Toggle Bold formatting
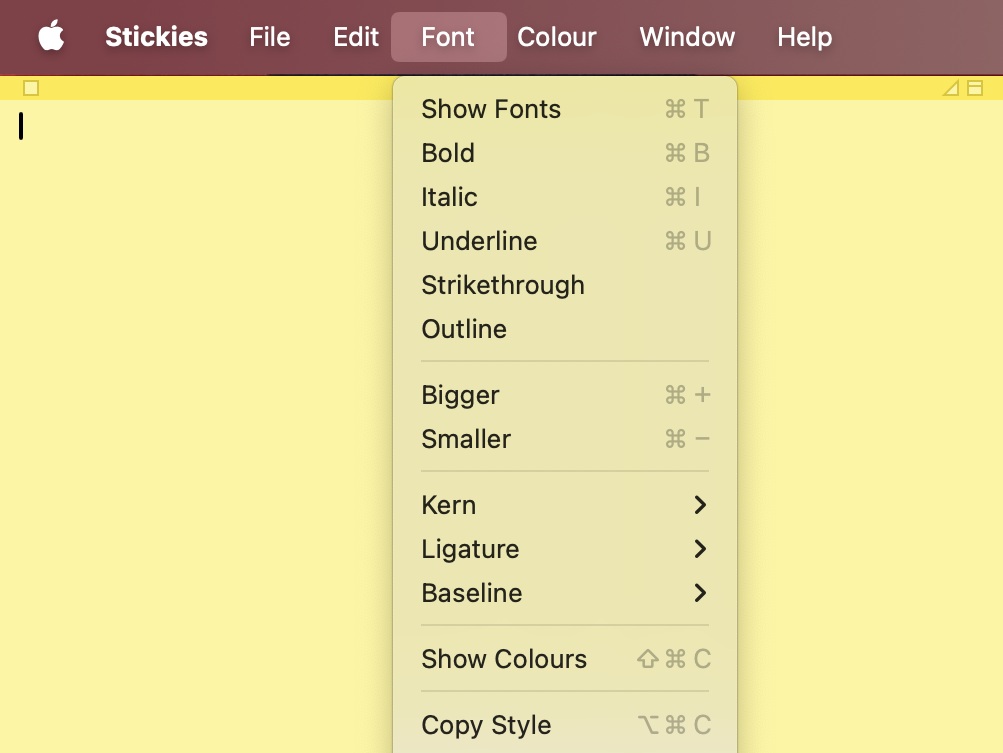 pos(448,153)
